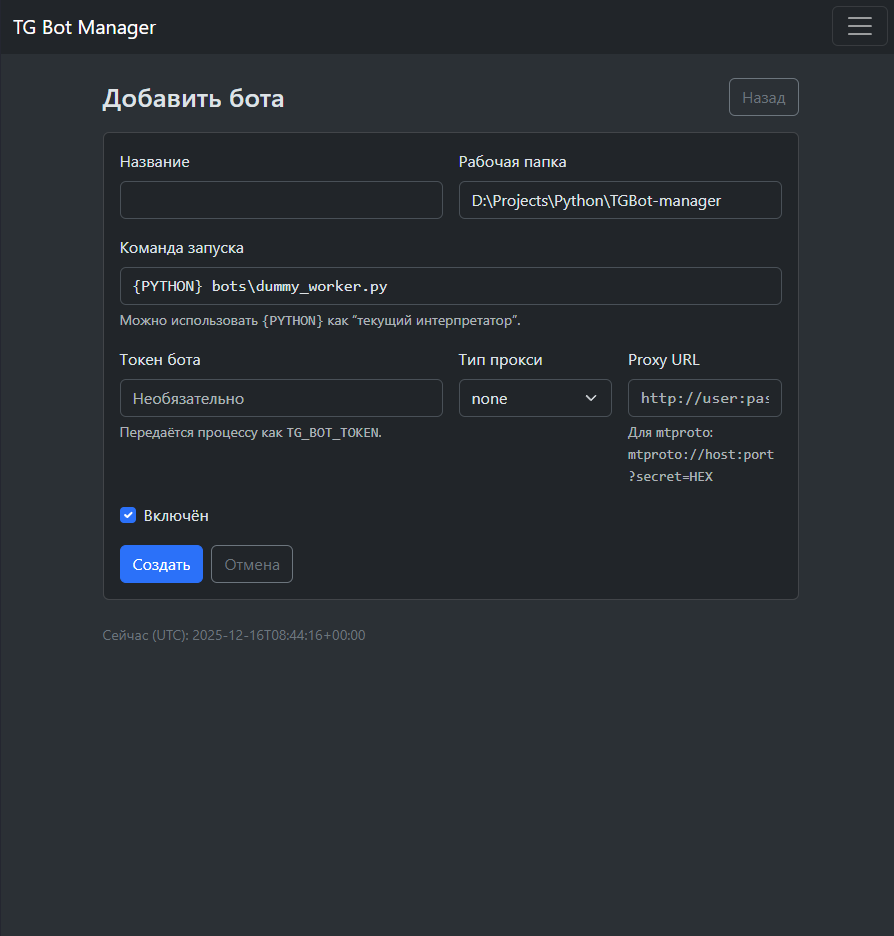894x936 pixels.
Task: Focus the Токен бота input field
Action: (x=281, y=398)
